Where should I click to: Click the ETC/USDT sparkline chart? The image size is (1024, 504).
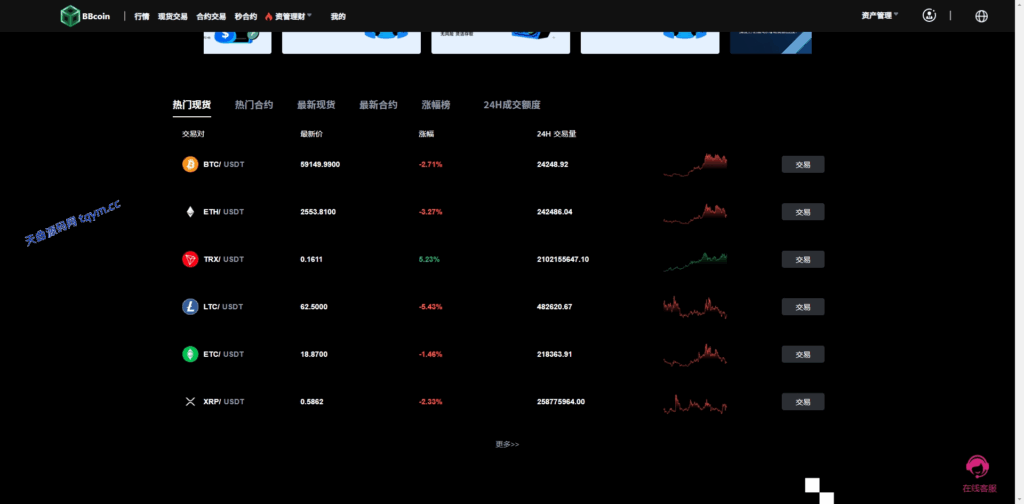point(695,355)
